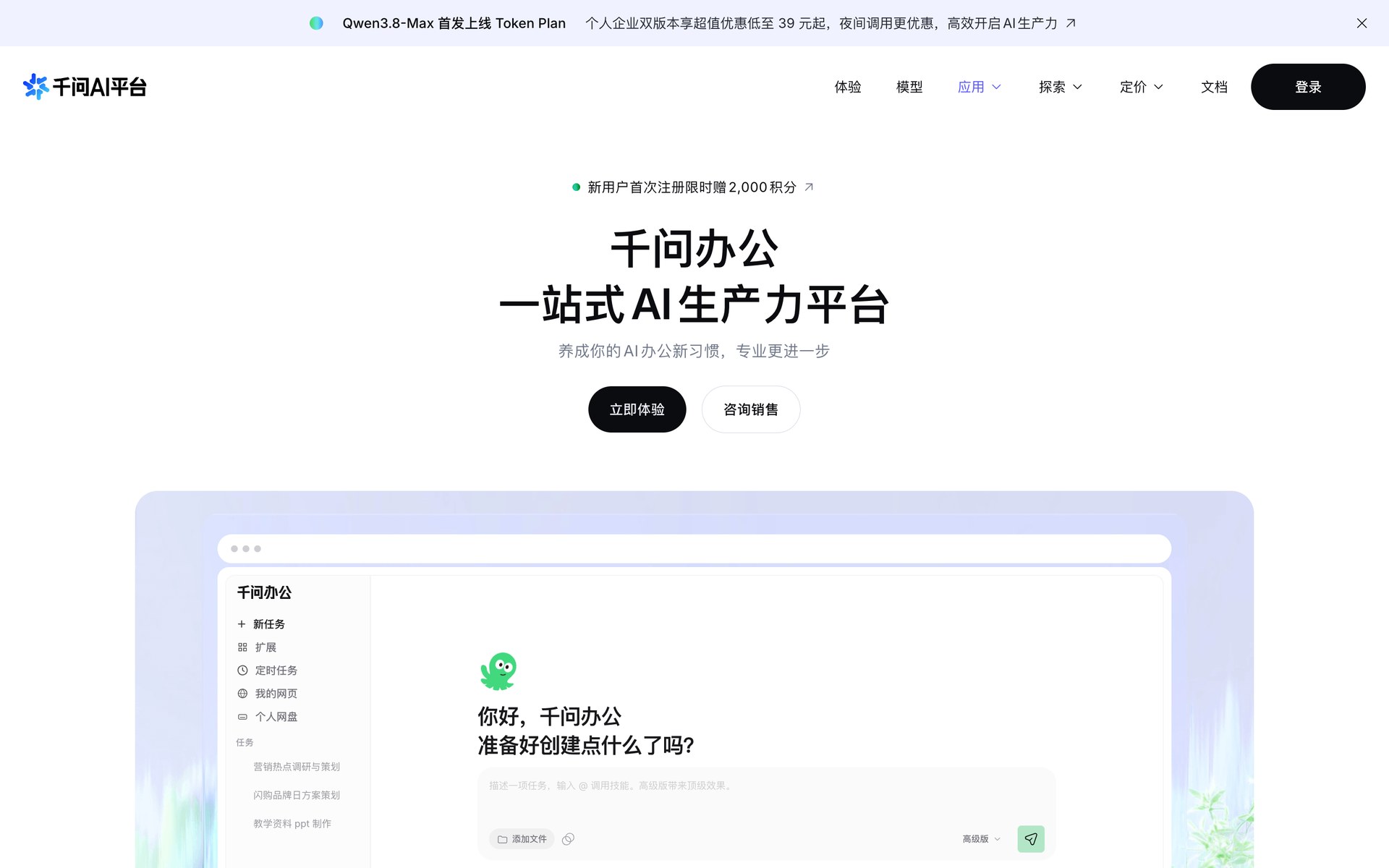
Task: Open the 文档 nav item
Action: (x=1214, y=87)
